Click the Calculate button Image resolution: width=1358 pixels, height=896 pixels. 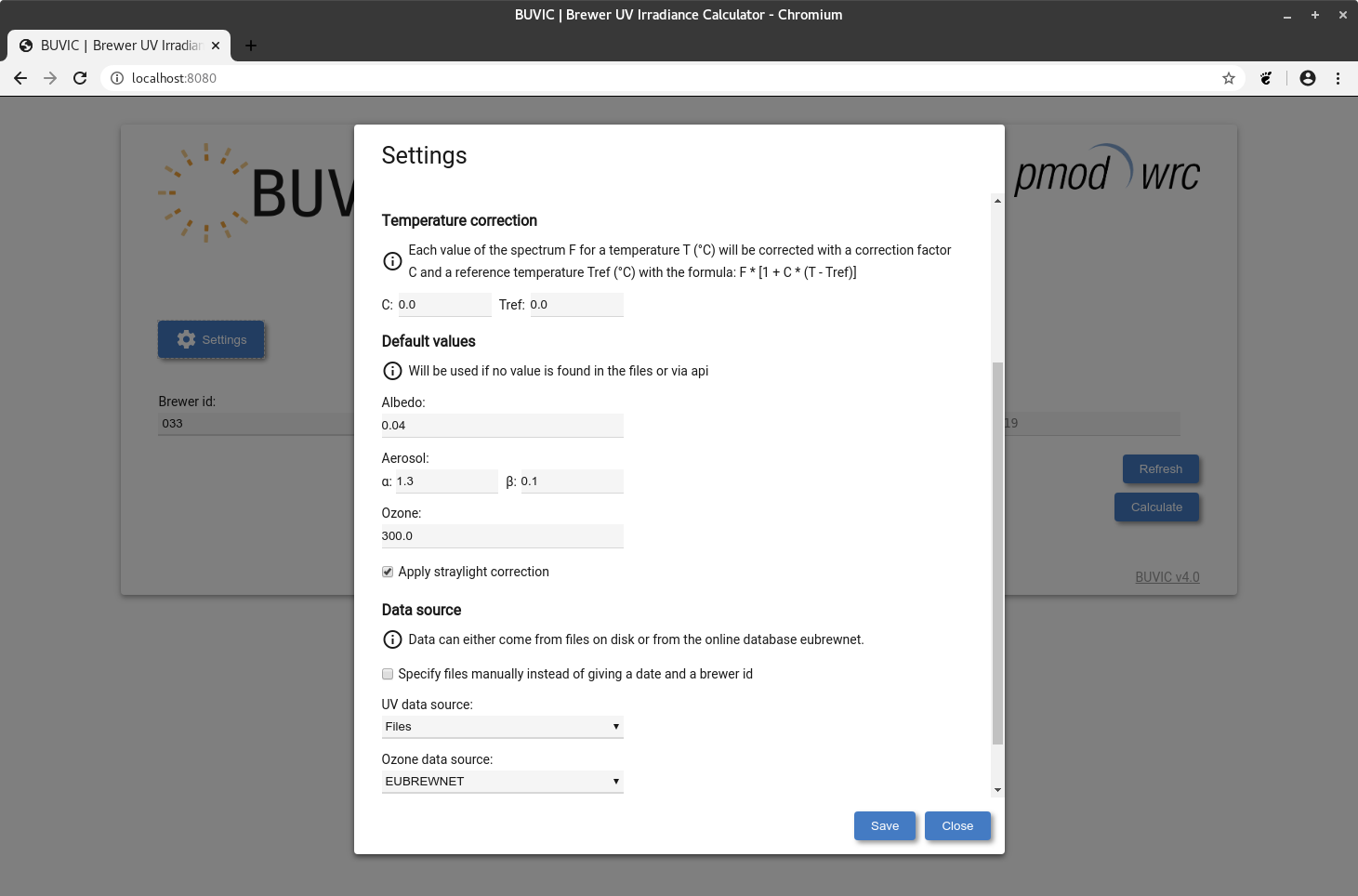(1156, 507)
